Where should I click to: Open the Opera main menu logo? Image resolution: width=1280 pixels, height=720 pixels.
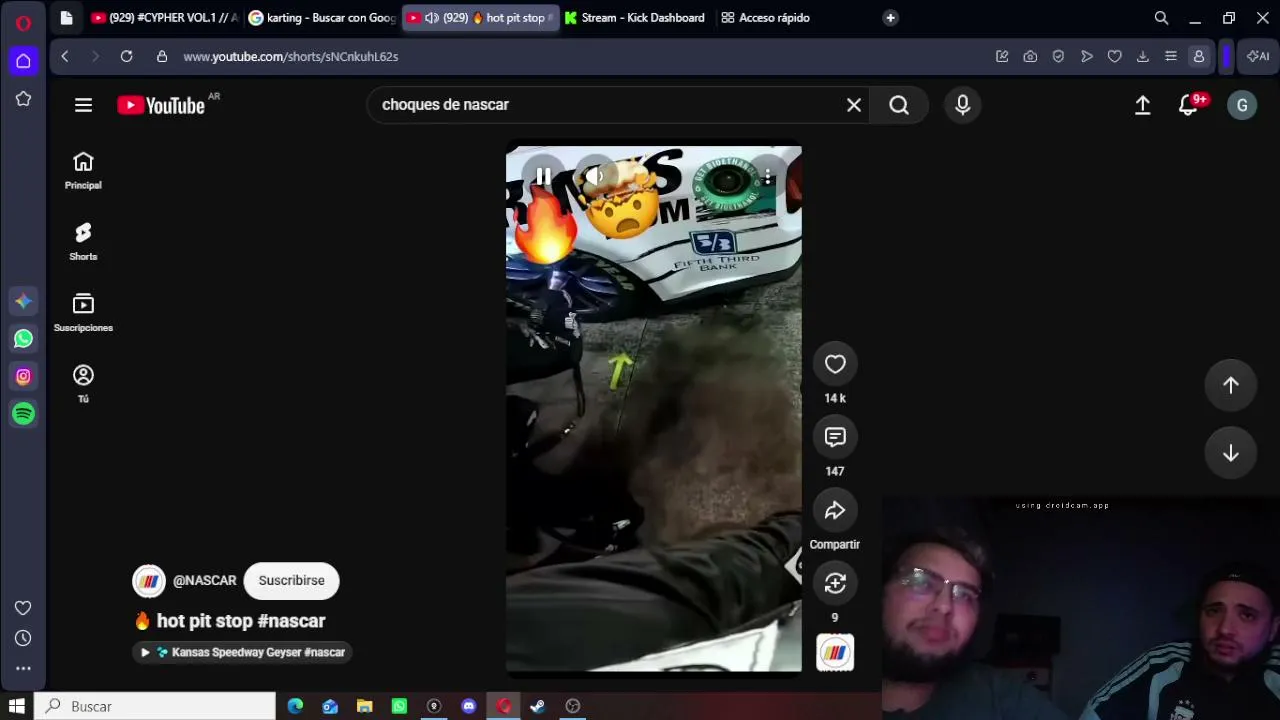coord(23,22)
